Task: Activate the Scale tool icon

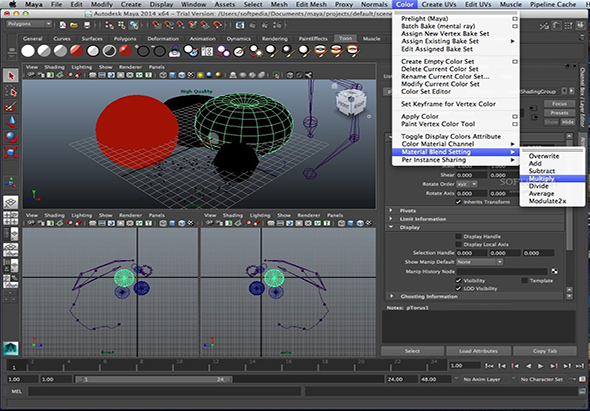Action: tap(11, 152)
